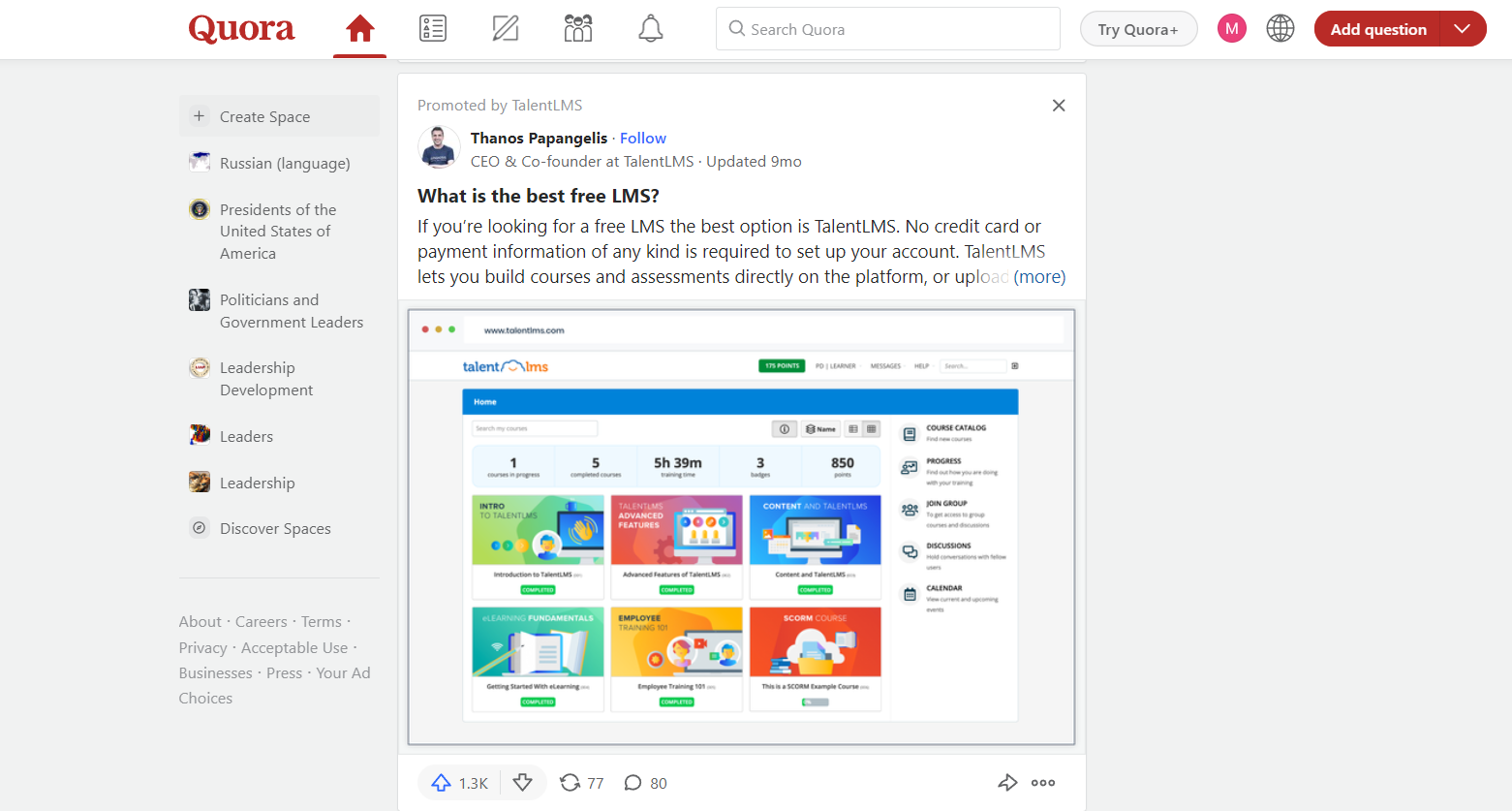Click the 'Promoted by TalentLMS' label

click(x=500, y=106)
